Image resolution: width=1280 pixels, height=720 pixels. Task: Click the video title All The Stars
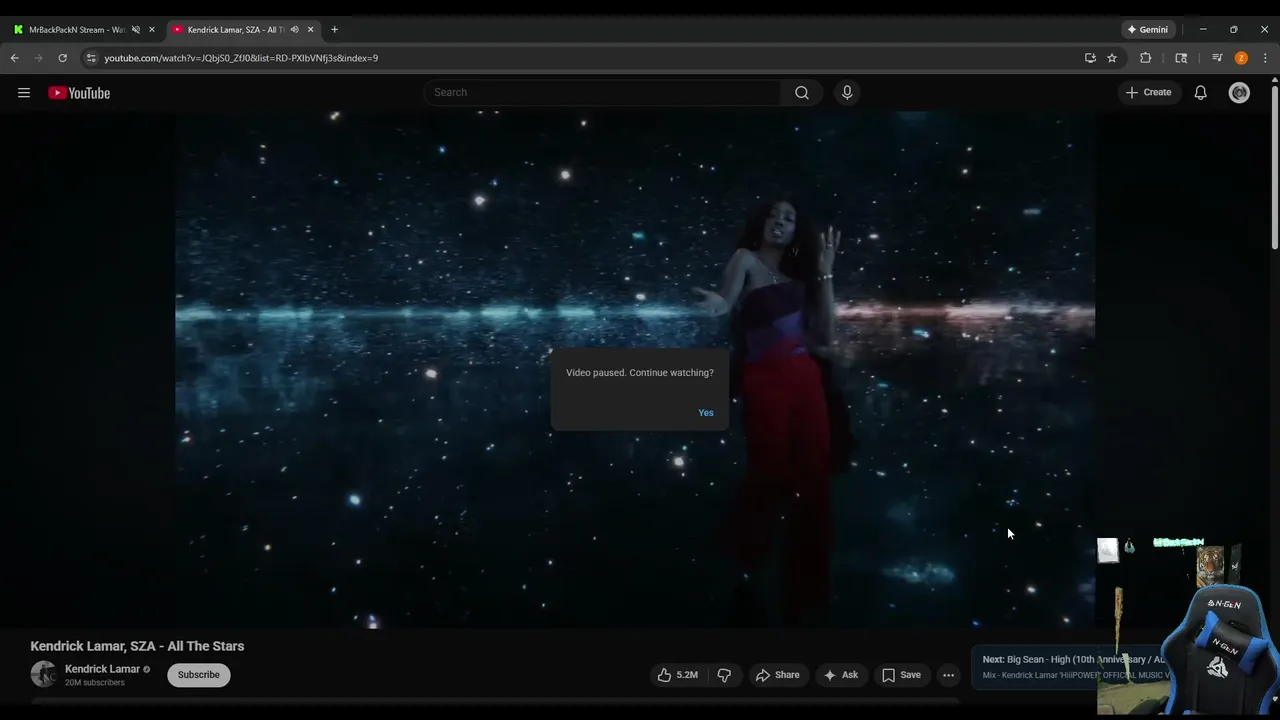[x=137, y=646]
